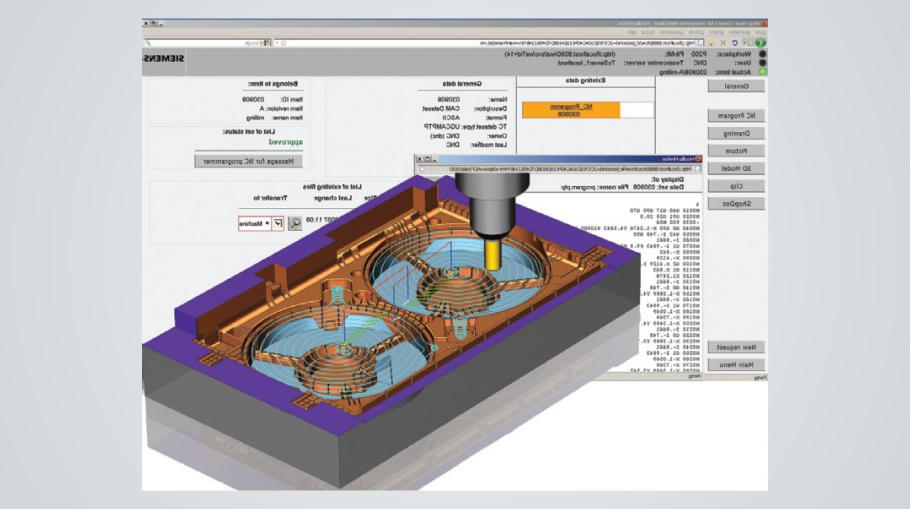
Task: Close the NC program popup window
Action: pyautogui.click(x=420, y=158)
